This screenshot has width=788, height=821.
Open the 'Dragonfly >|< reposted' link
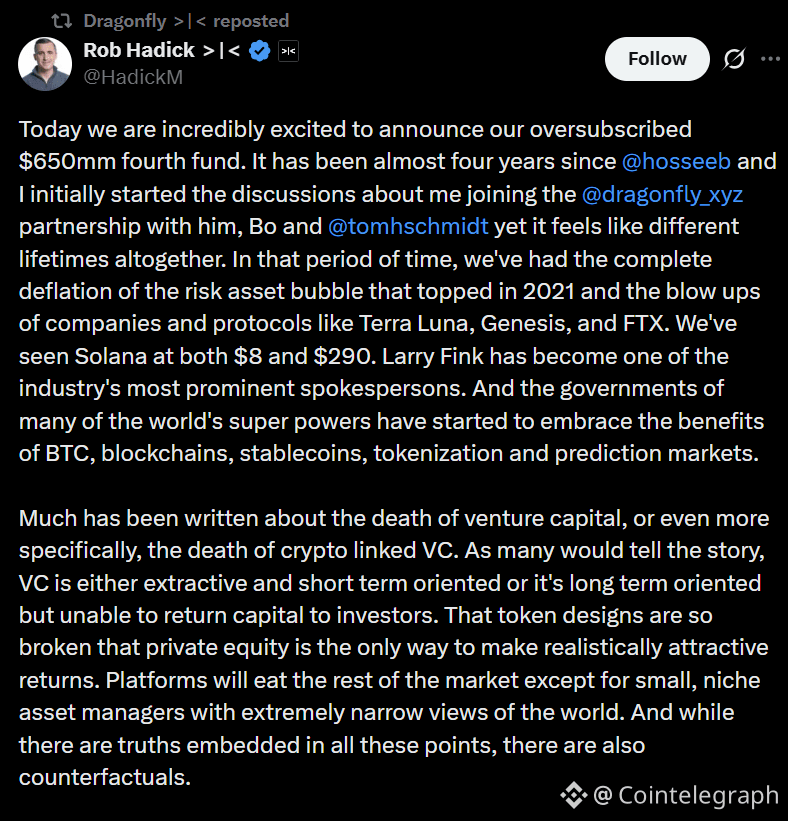[x=186, y=21]
